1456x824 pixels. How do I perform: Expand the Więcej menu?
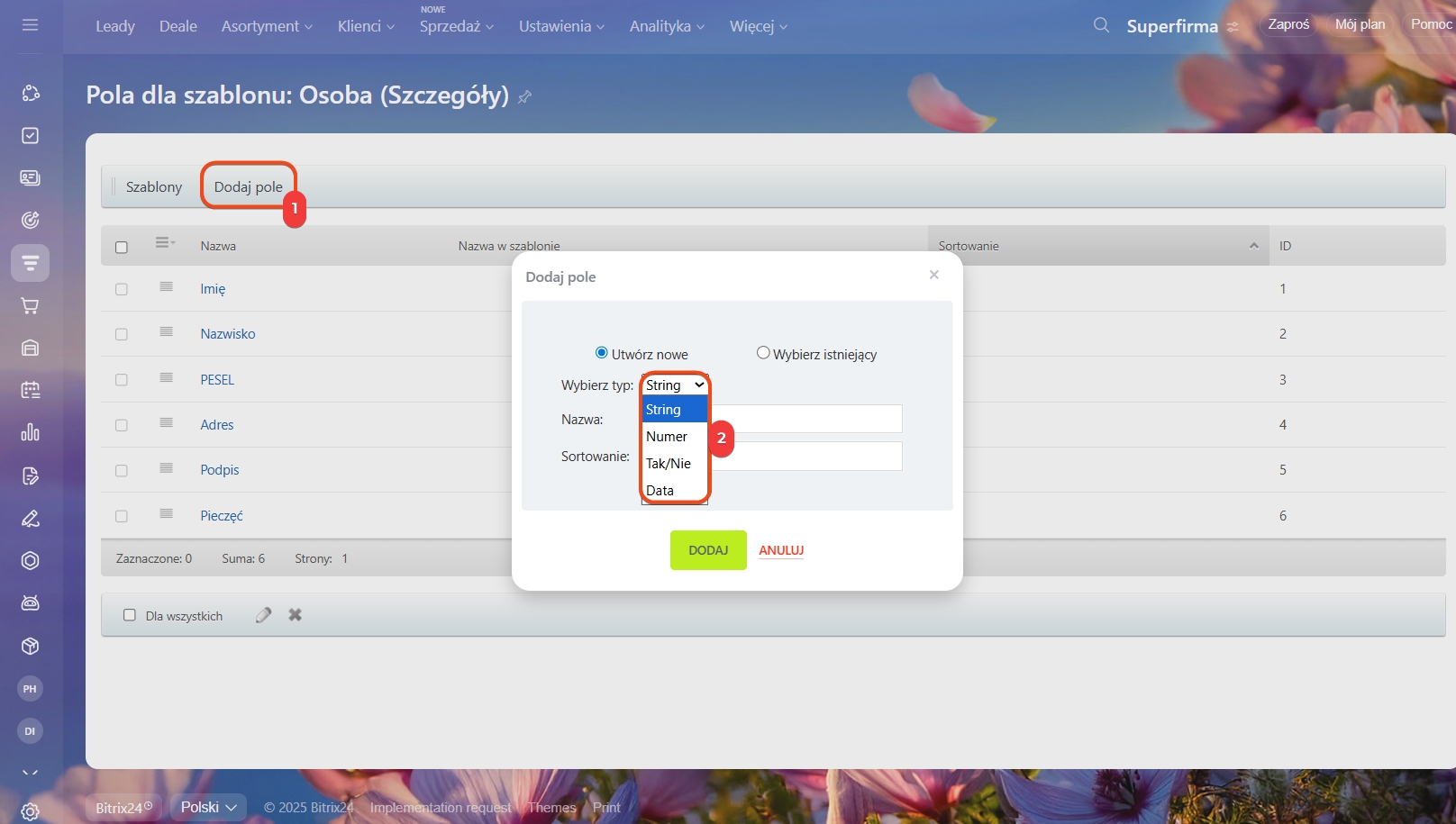(759, 26)
